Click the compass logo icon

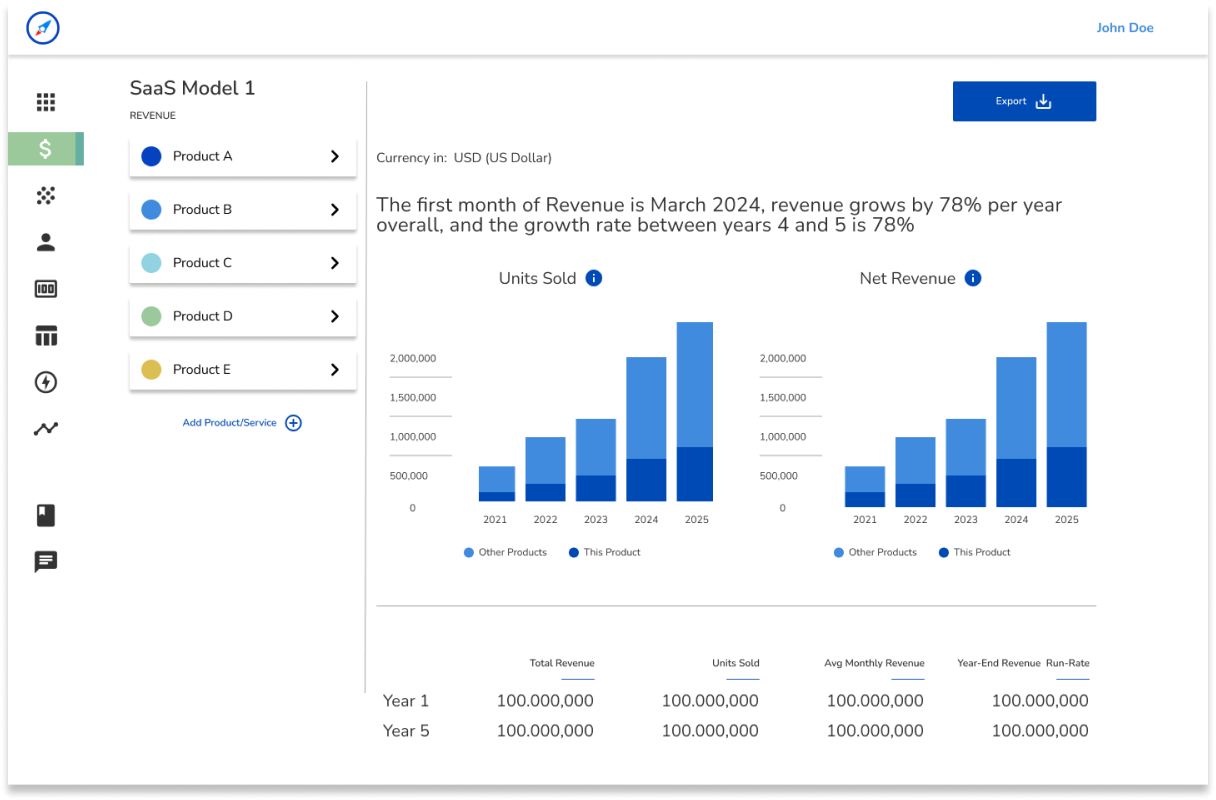coord(43,28)
